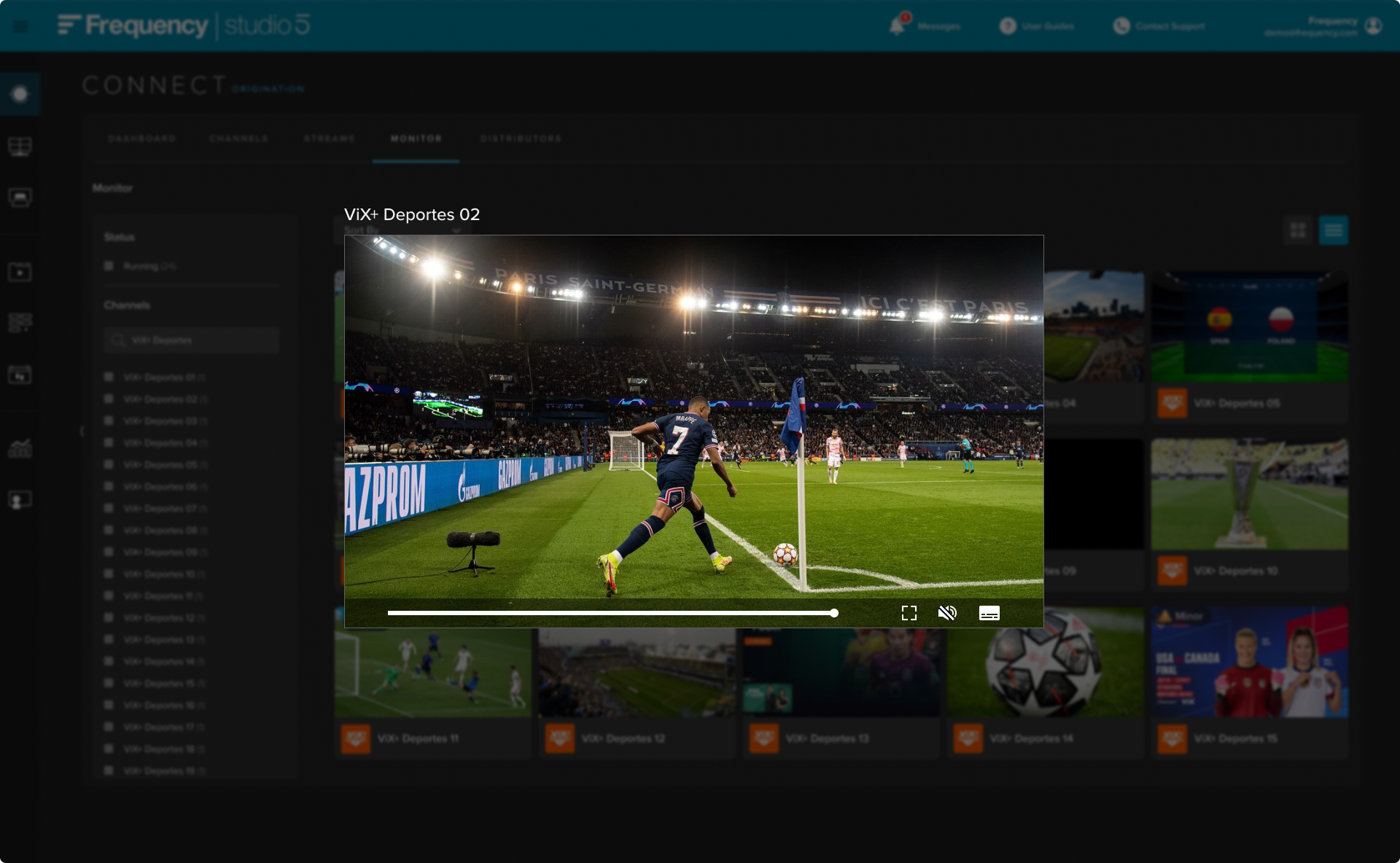Check the ViX+ Deportes 02 checkbox
Screen dimensions: 1400x863
(109, 399)
